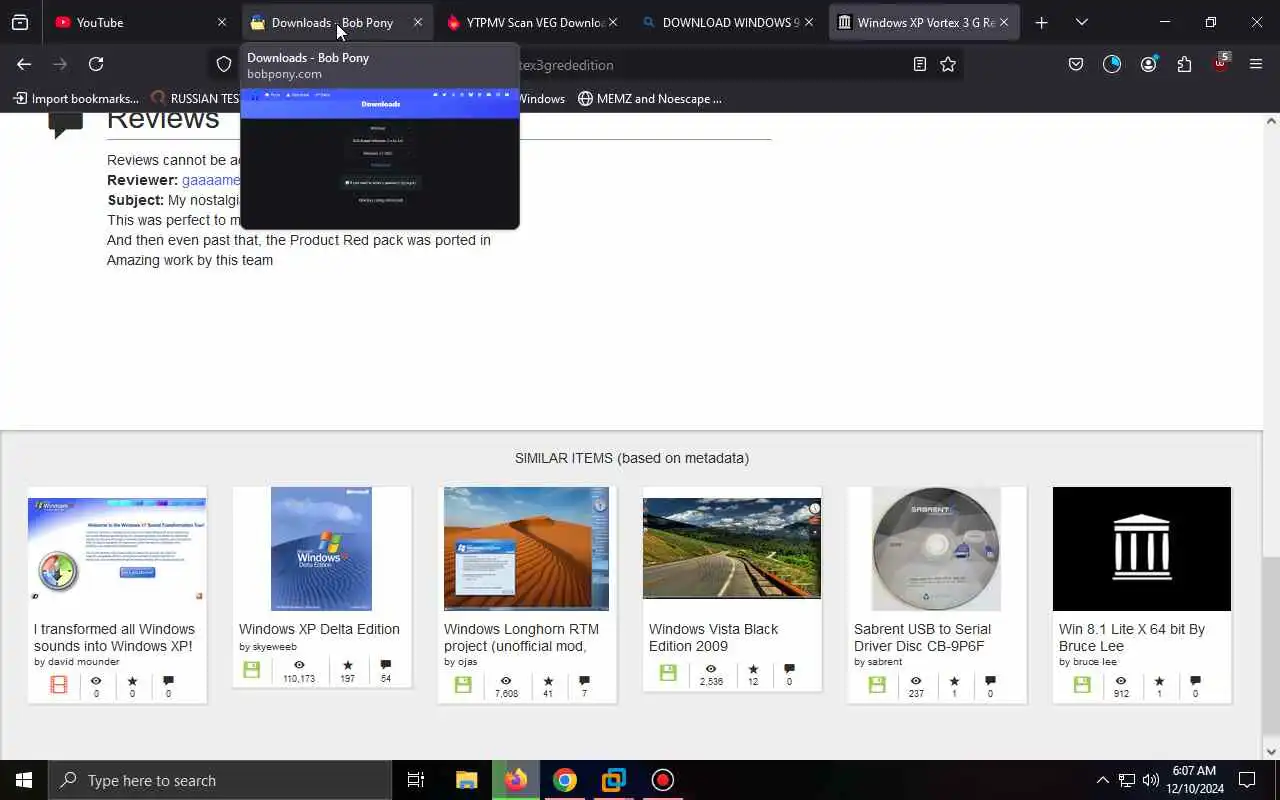Screen dimensions: 1280x800
Task: Open Firefox View tab overview
Action: pos(20,22)
